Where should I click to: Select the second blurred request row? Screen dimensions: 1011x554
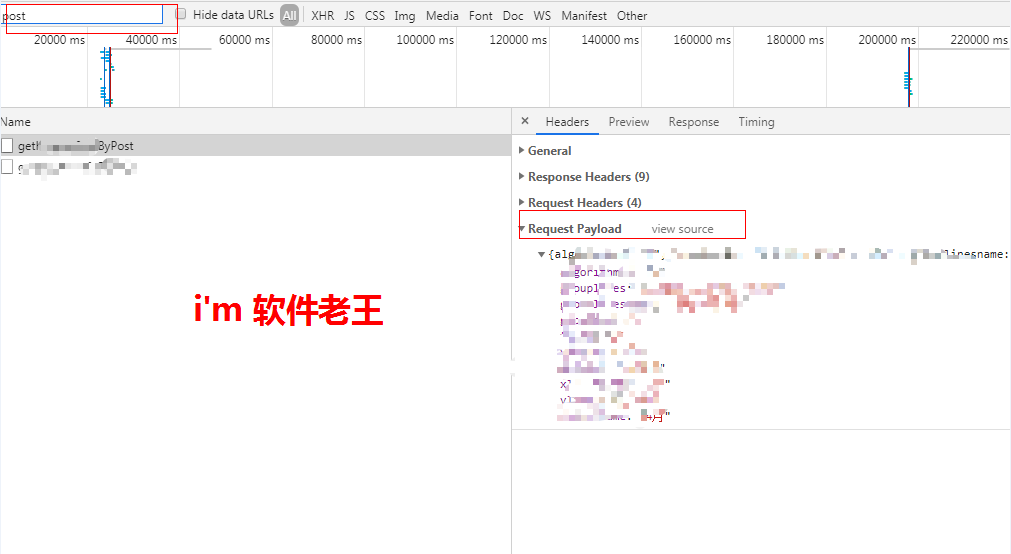point(255,167)
